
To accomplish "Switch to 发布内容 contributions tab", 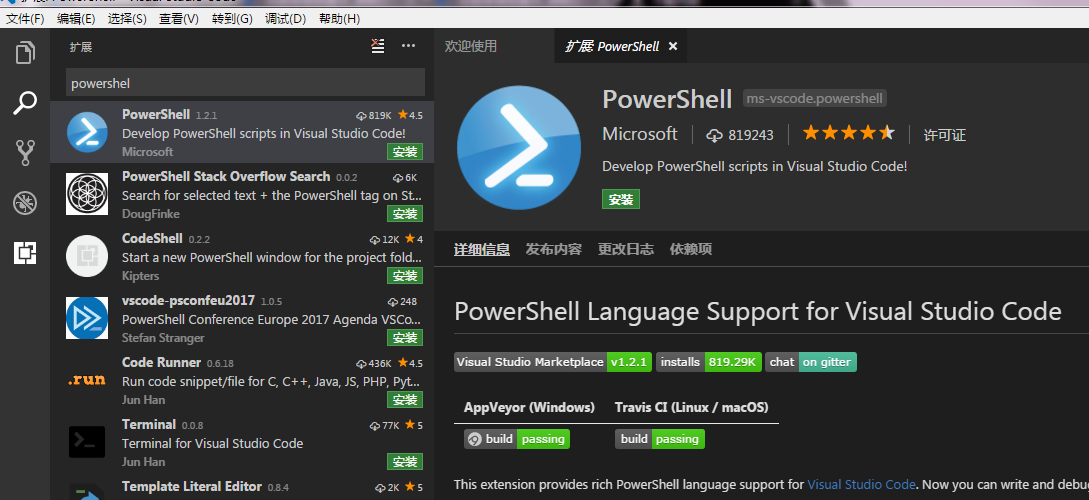I will tap(554, 249).
